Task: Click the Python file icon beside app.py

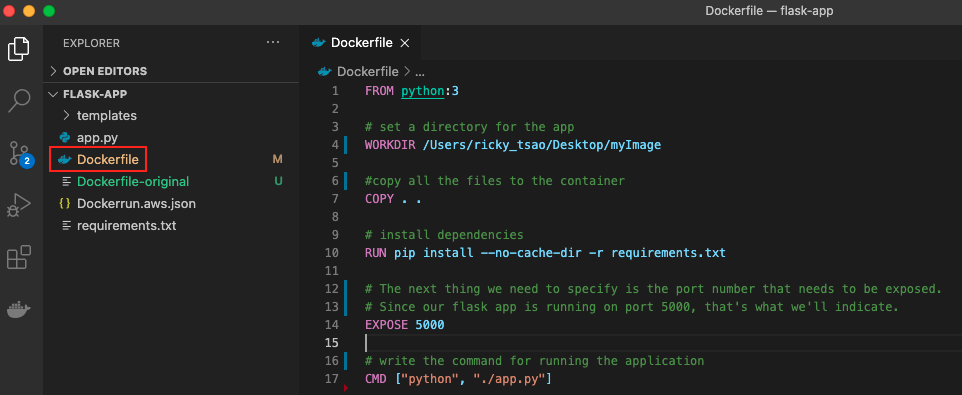Action: coord(64,137)
